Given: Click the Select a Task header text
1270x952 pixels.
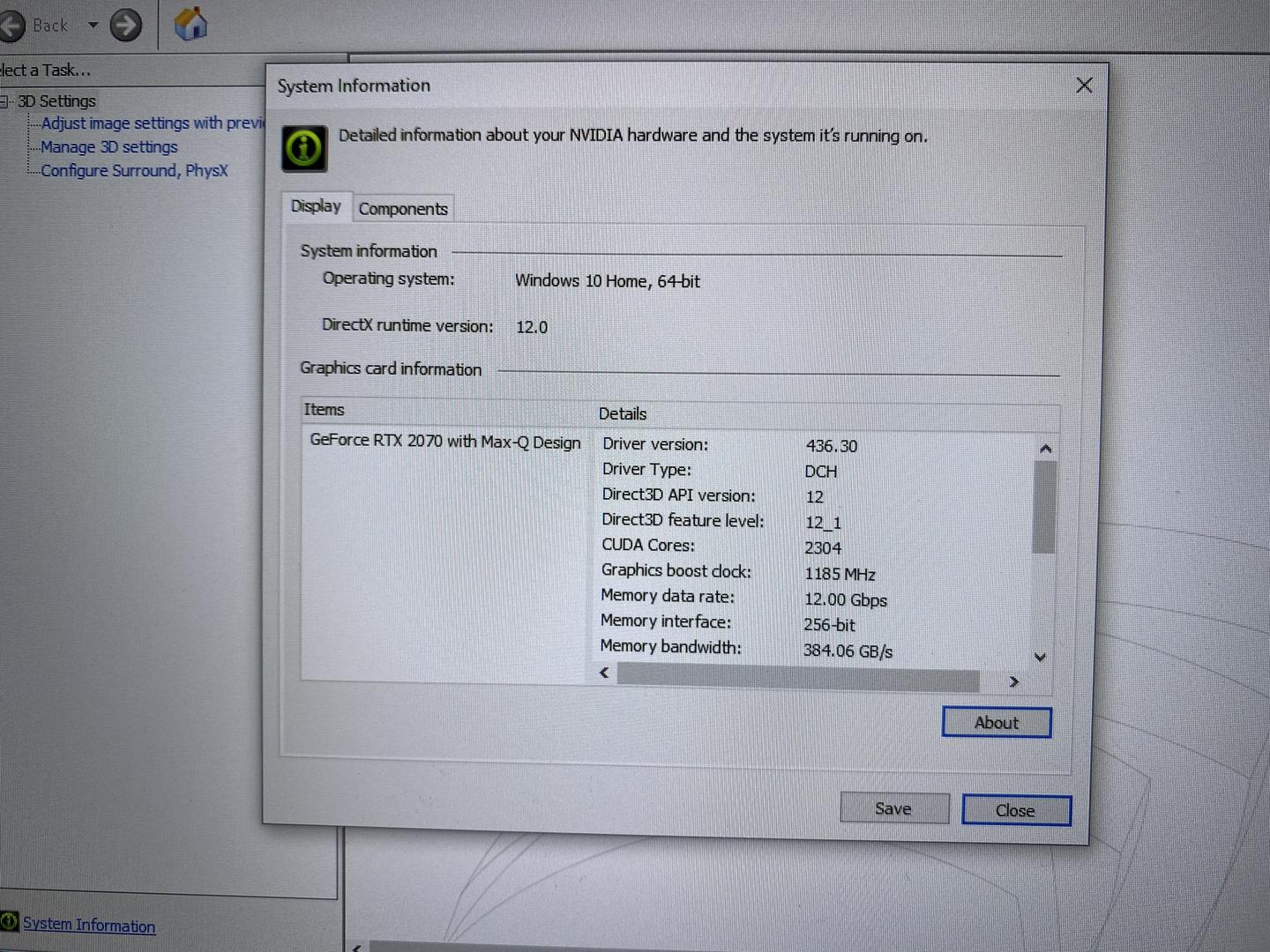Looking at the screenshot, I should coord(45,70).
